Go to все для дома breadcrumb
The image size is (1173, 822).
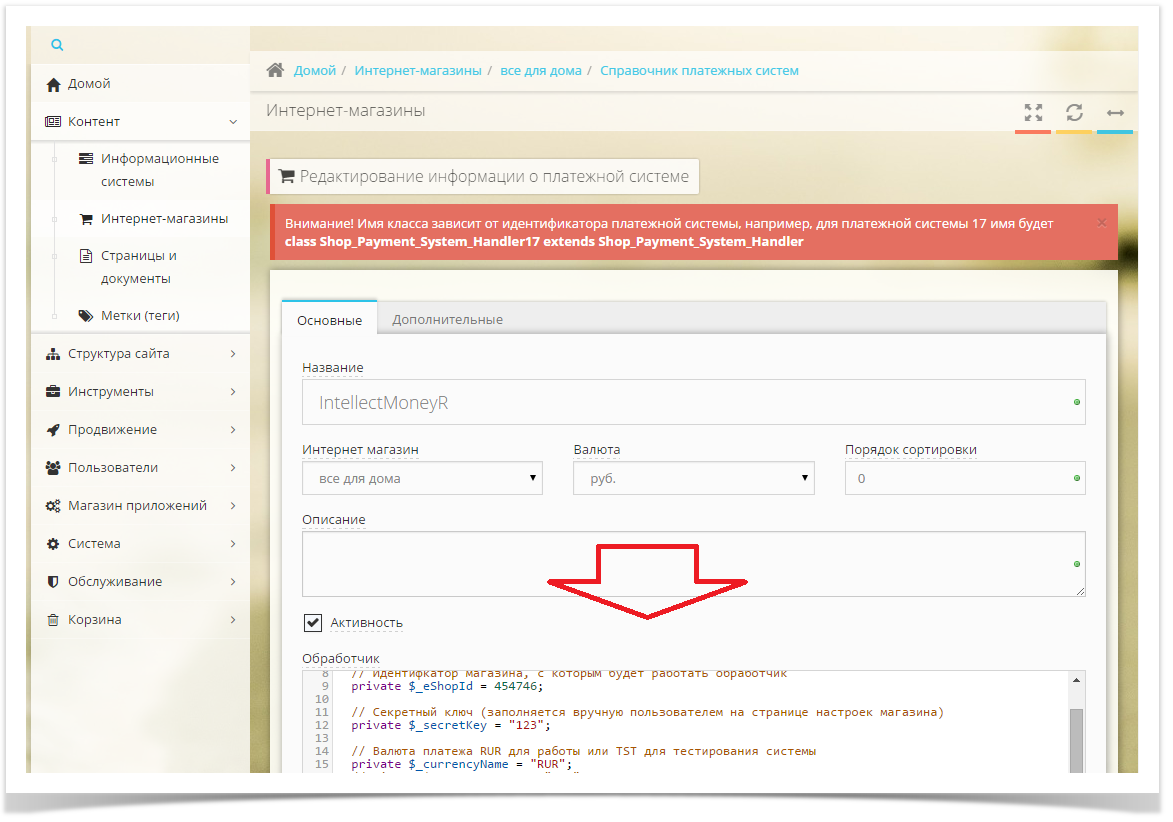point(540,71)
